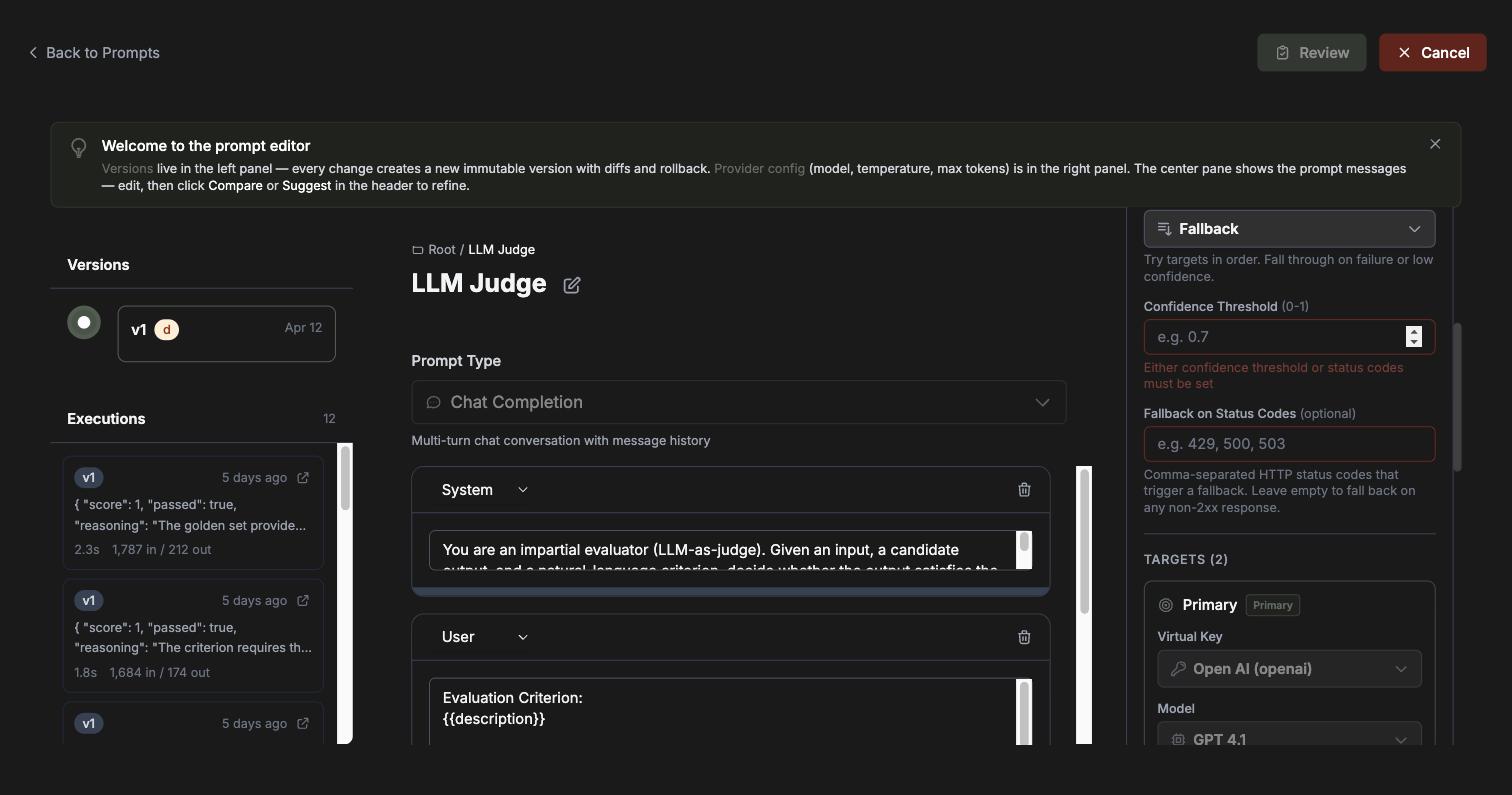Viewport: 1512px width, 795px height.
Task: Click the small Primary tag badge
Action: click(x=1273, y=605)
